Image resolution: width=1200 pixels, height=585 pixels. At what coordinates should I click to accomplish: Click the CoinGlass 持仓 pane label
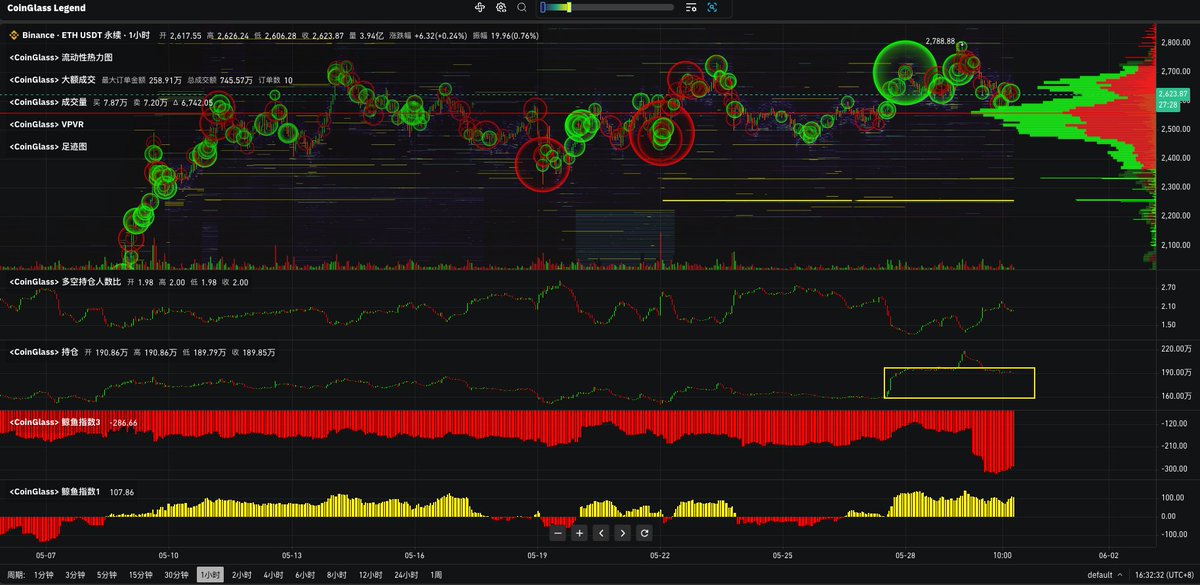point(43,352)
